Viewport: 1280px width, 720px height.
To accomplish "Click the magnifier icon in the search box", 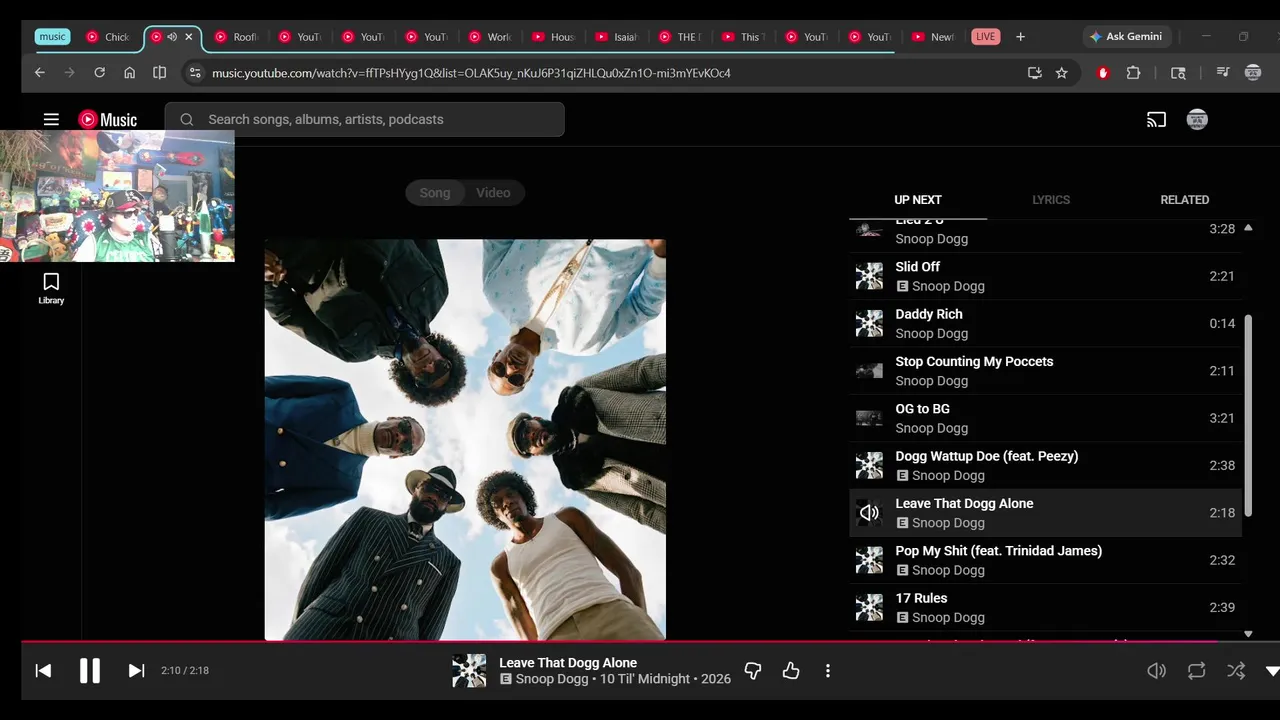I will [x=187, y=119].
